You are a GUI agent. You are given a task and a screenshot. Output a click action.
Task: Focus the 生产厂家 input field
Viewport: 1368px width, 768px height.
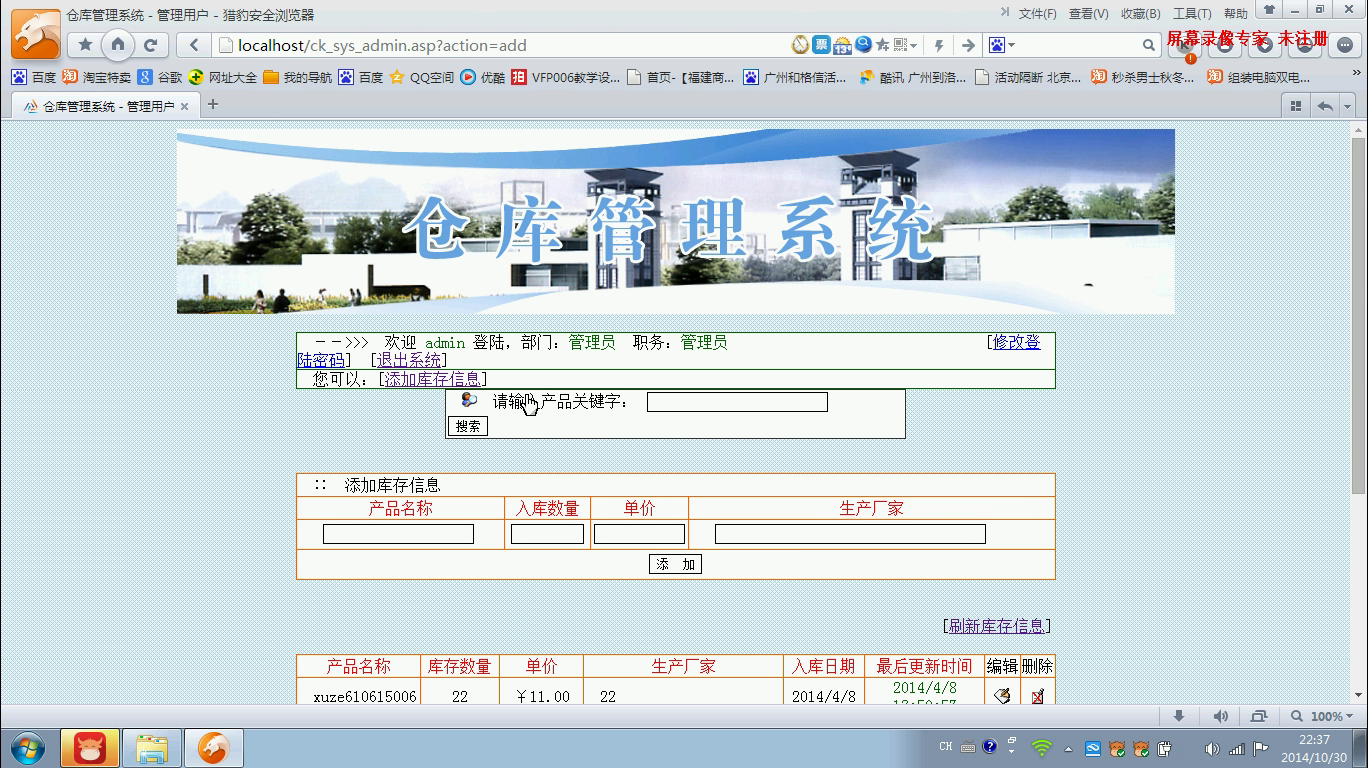click(850, 534)
